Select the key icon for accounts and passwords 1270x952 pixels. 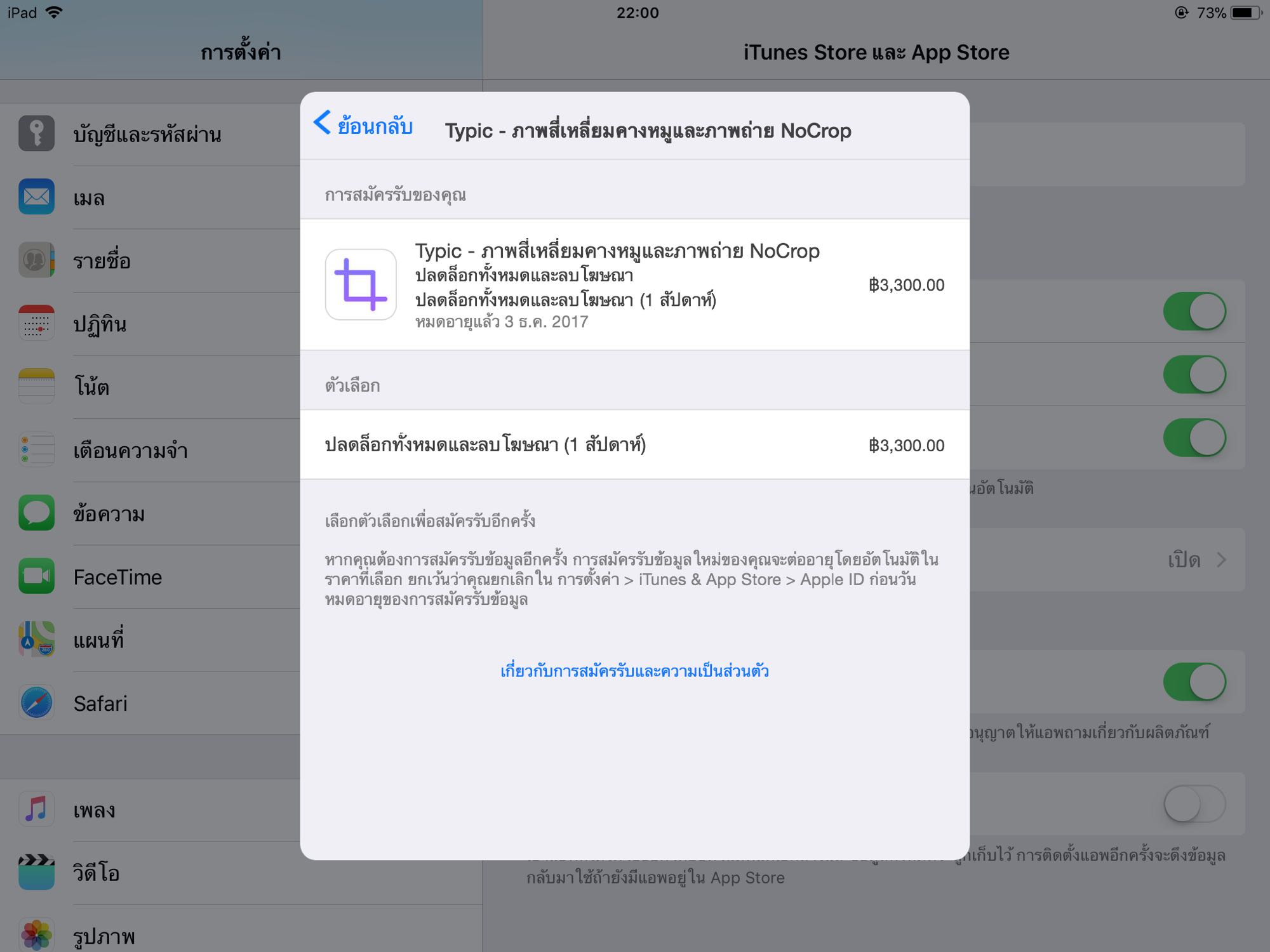tap(36, 133)
